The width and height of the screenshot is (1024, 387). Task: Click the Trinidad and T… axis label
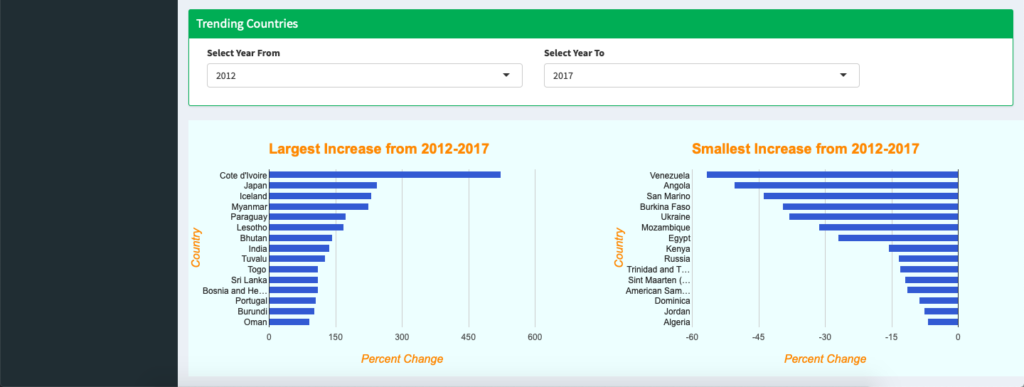pyautogui.click(x=658, y=270)
